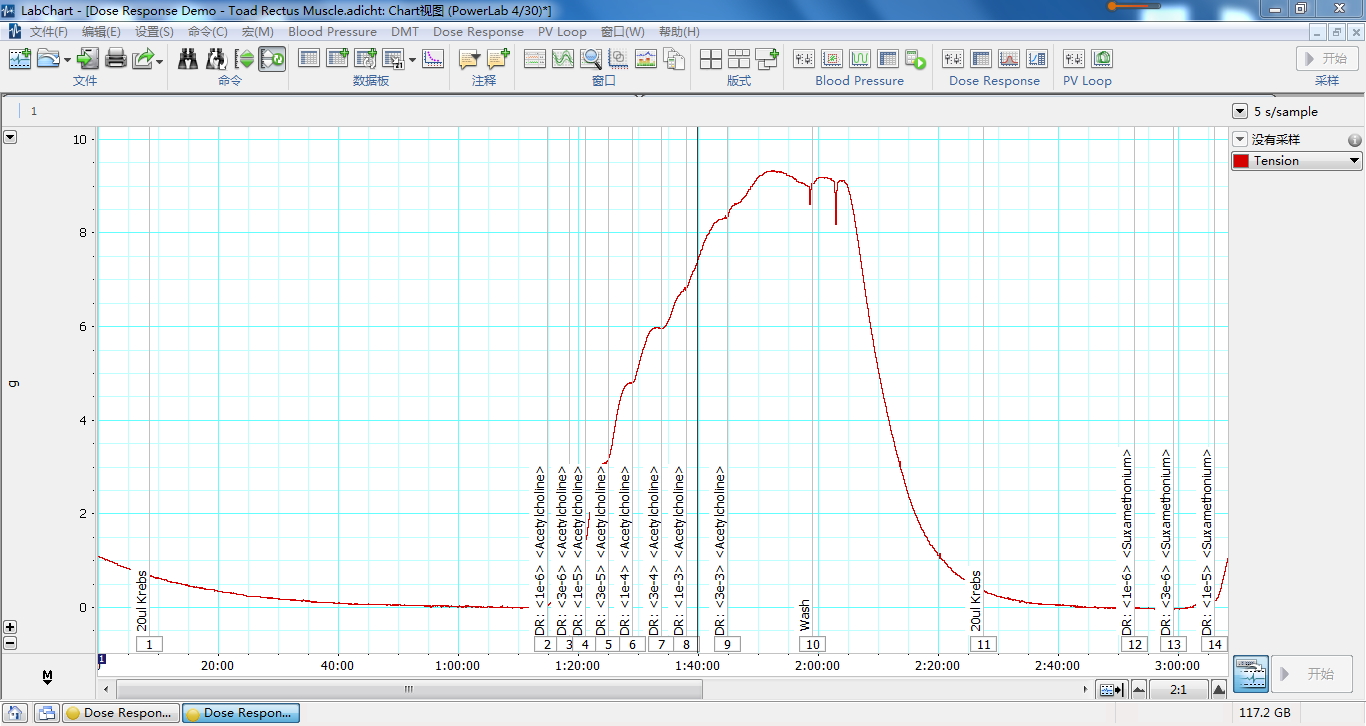Toggle the chart view button beside bottom Start
The height and width of the screenshot is (726, 1366).
pyautogui.click(x=1250, y=674)
